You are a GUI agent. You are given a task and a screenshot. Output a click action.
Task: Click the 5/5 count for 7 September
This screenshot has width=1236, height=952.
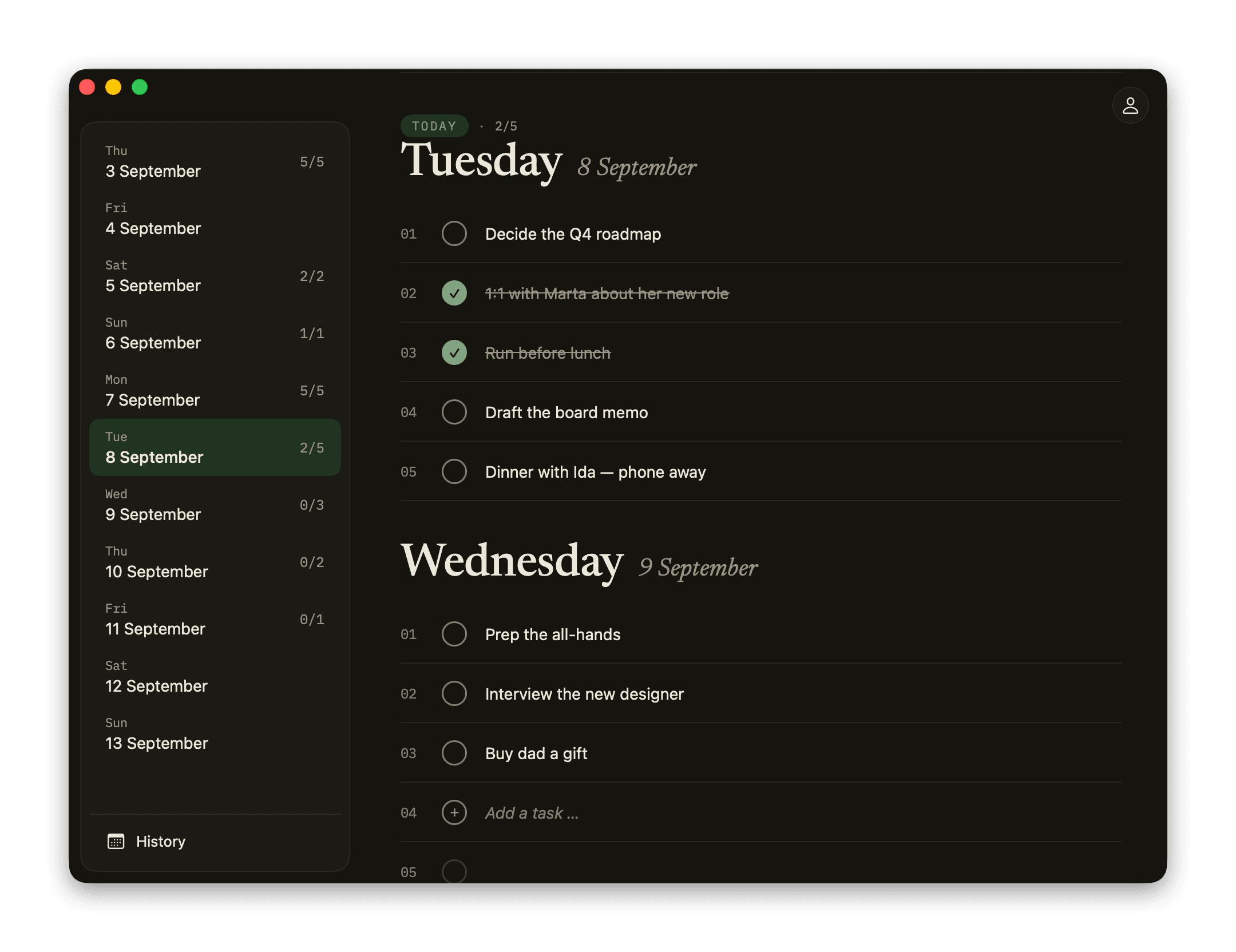(312, 391)
